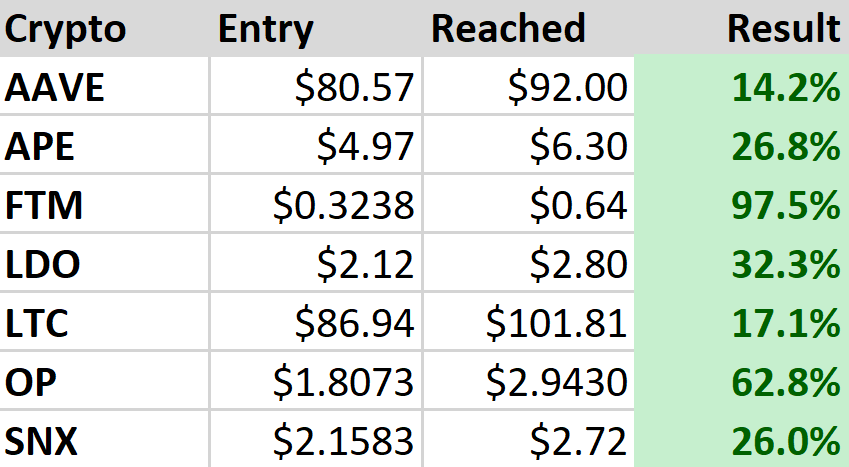Select the SNX ticker cell

43,441
